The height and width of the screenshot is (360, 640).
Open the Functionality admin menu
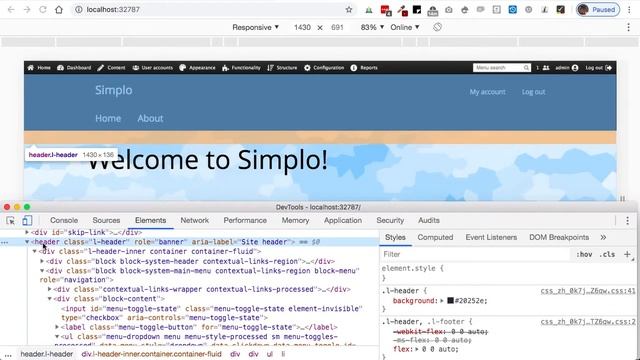coord(241,68)
